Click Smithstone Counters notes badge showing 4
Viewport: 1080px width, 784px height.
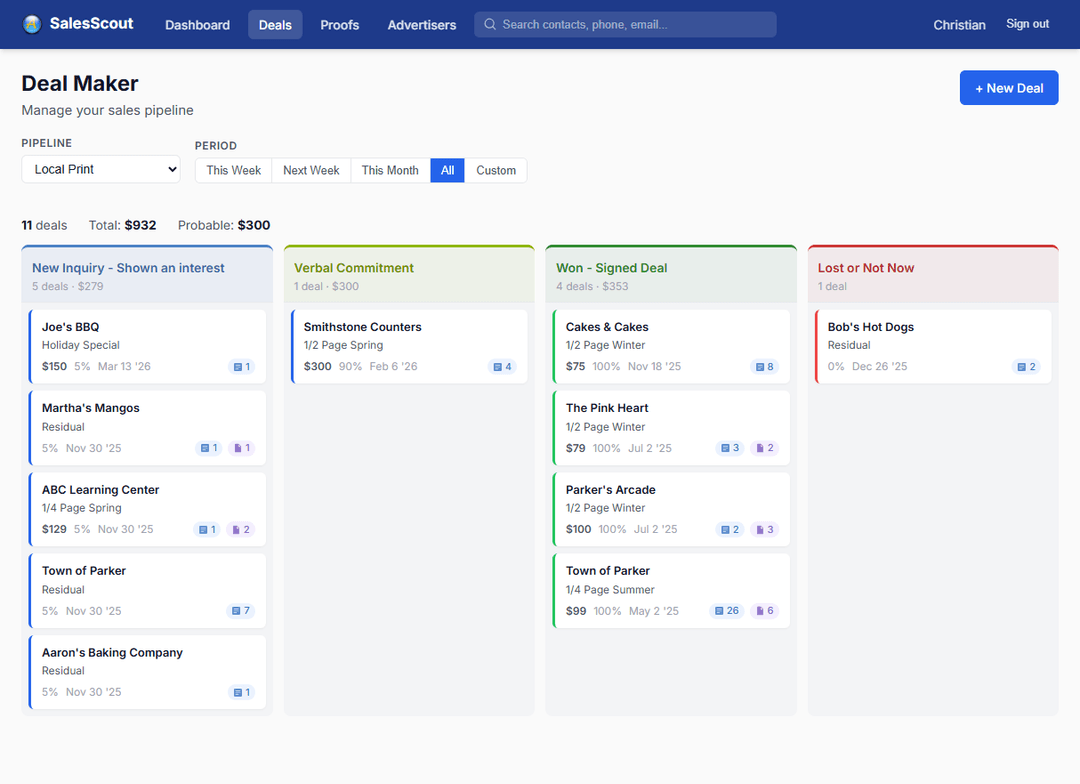pos(502,367)
